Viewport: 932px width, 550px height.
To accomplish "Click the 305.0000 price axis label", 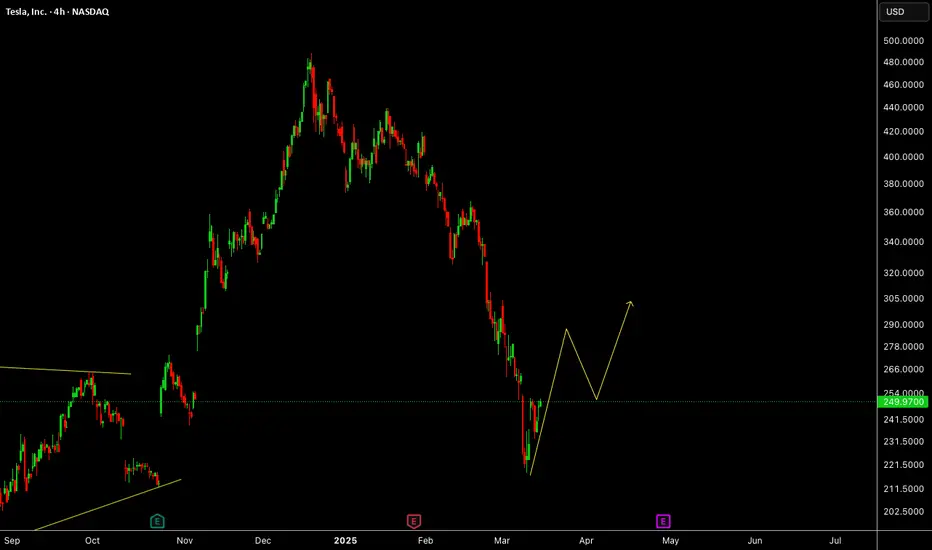I will [x=903, y=298].
